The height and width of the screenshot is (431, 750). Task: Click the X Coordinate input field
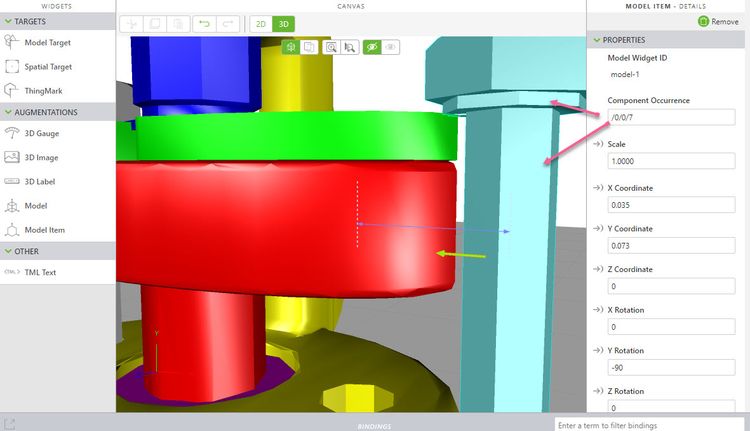(x=671, y=205)
